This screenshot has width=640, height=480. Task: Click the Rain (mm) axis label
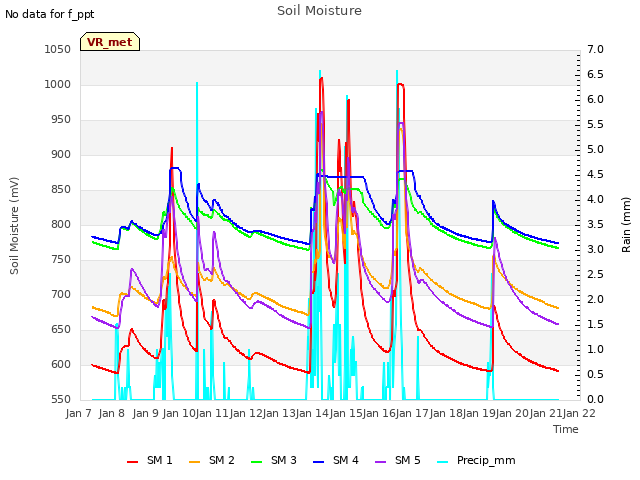[x=626, y=225]
